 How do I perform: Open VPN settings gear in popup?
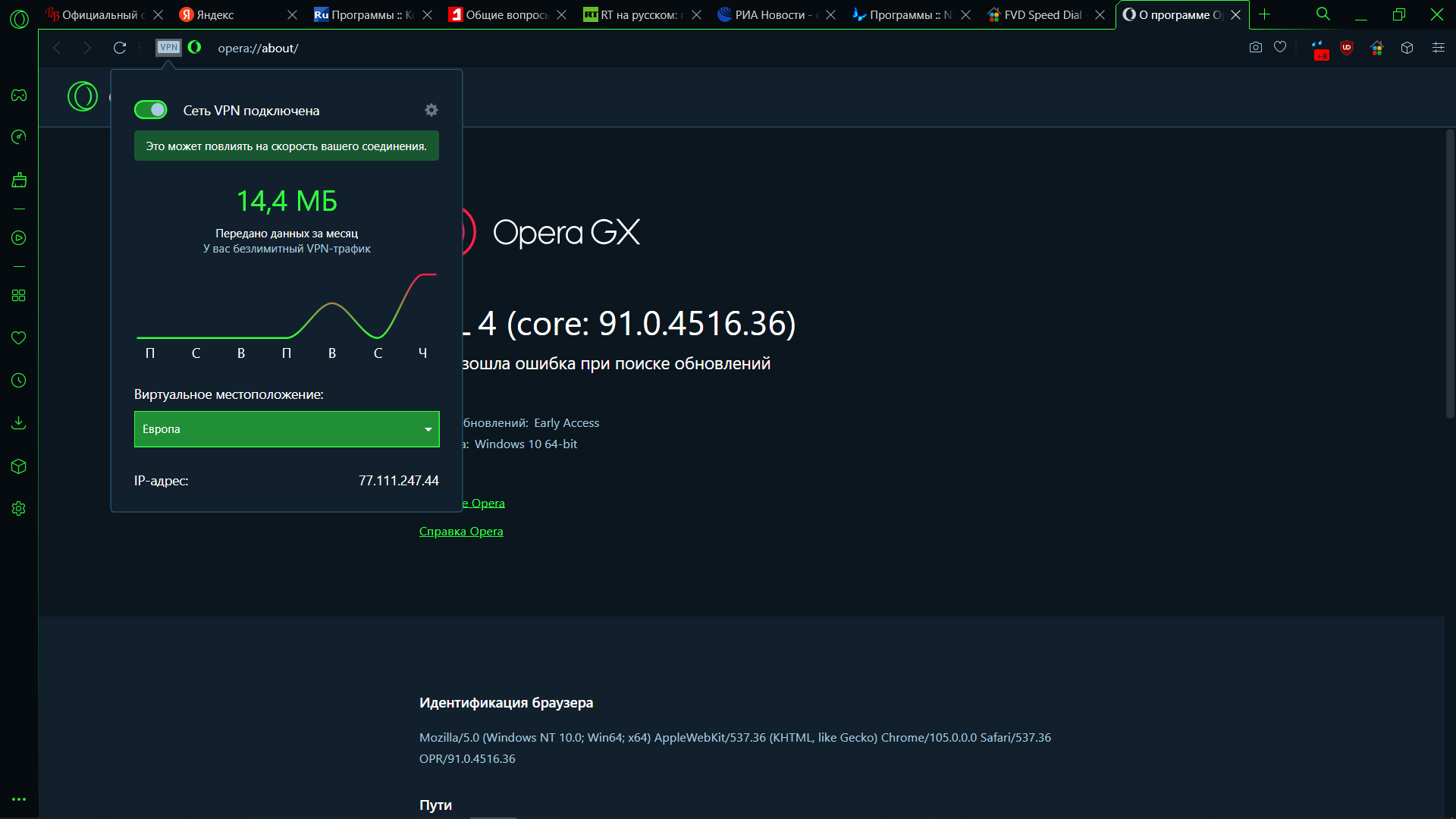pos(431,110)
